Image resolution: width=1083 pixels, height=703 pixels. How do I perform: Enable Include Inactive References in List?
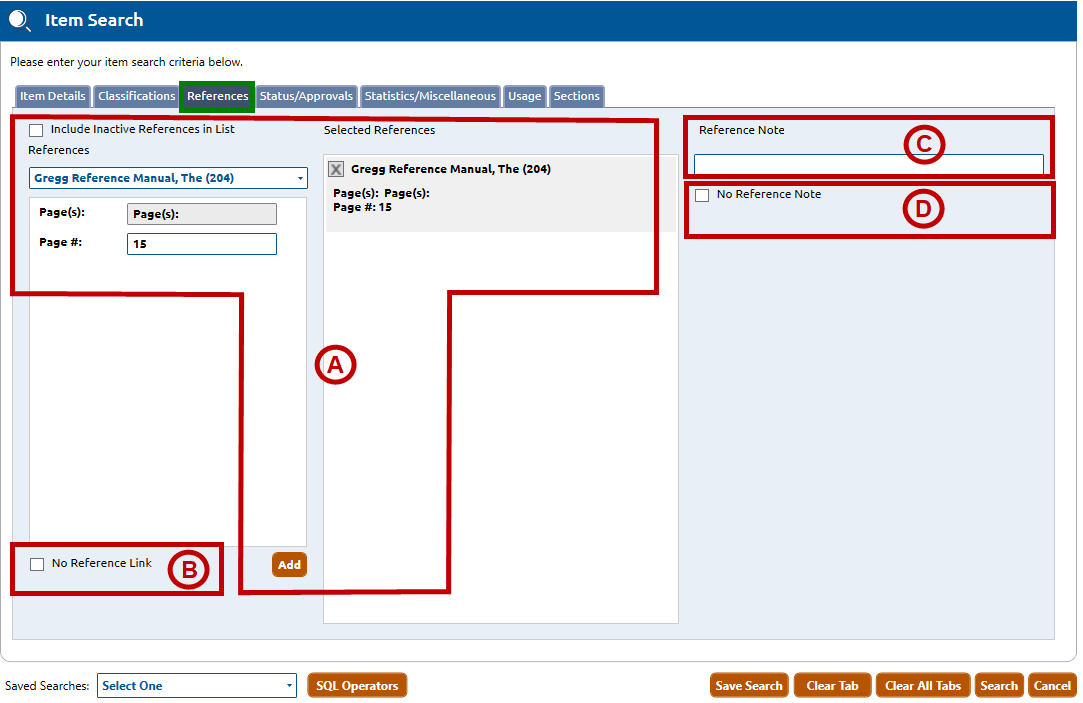tap(37, 130)
